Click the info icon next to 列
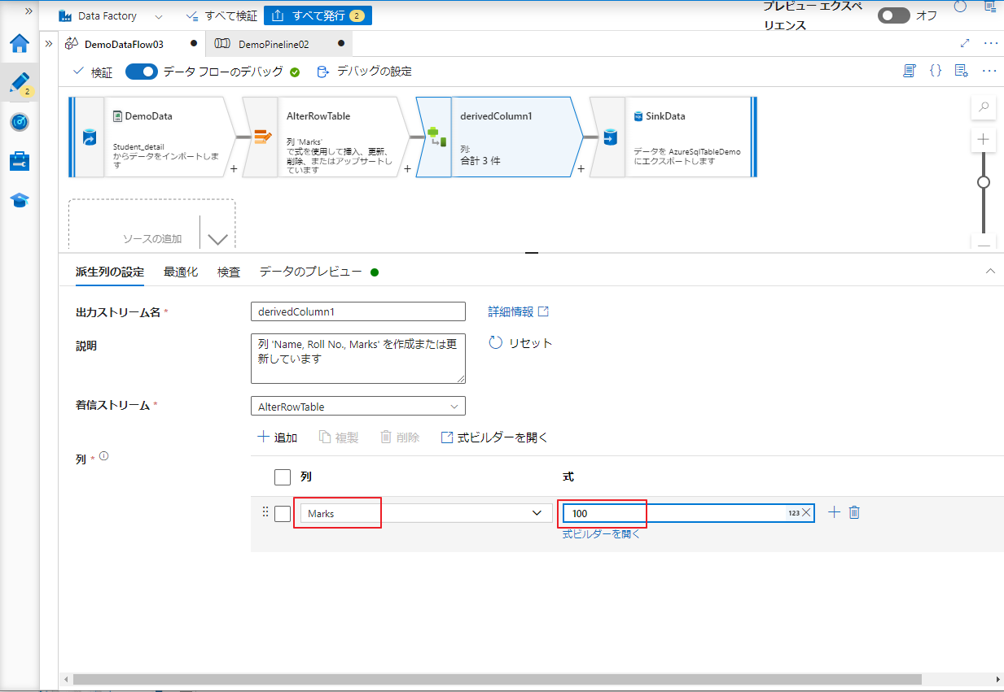1004x692 pixels. pyautogui.click(x=104, y=456)
